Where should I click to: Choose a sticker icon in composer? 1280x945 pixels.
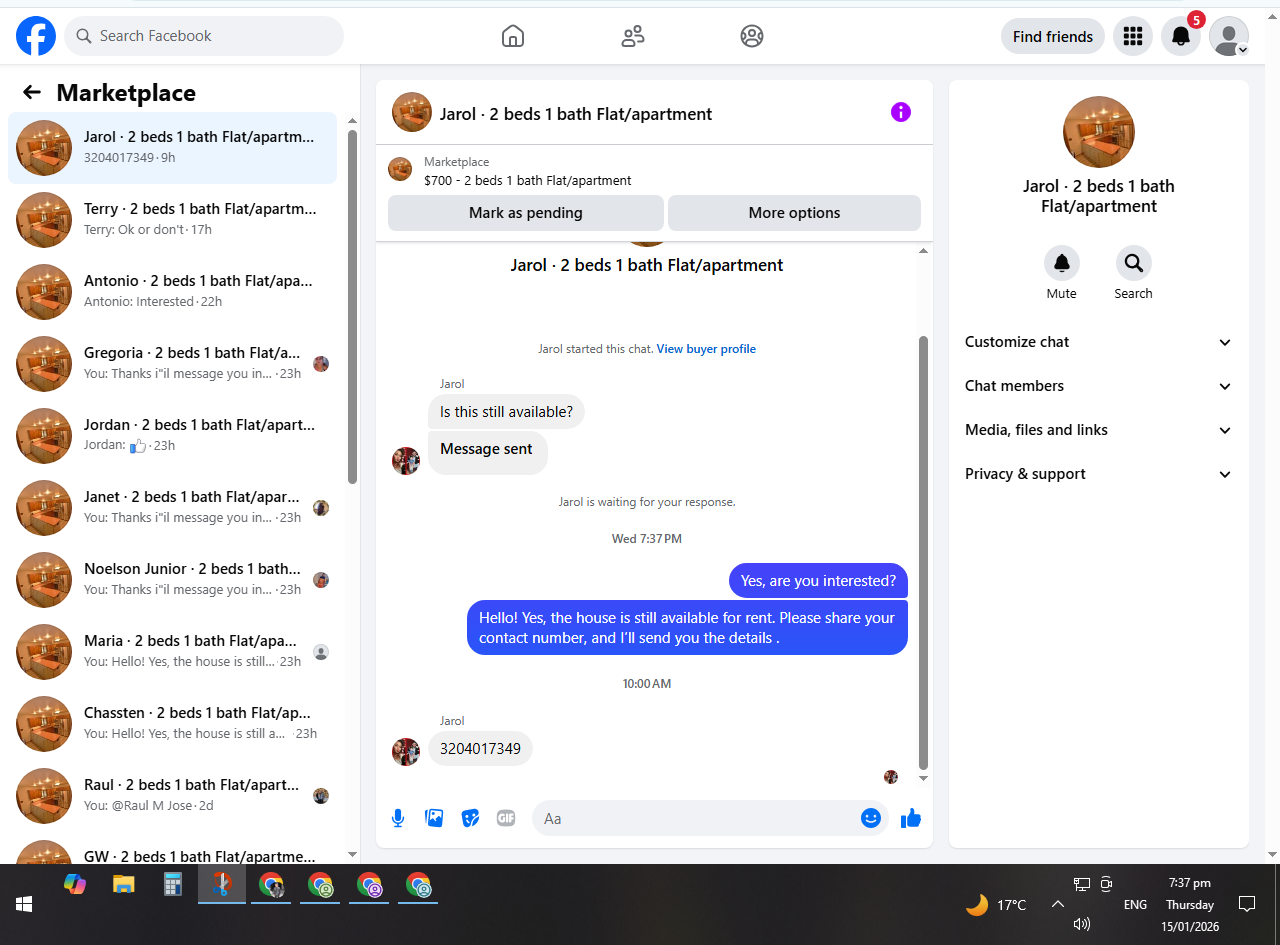470,818
